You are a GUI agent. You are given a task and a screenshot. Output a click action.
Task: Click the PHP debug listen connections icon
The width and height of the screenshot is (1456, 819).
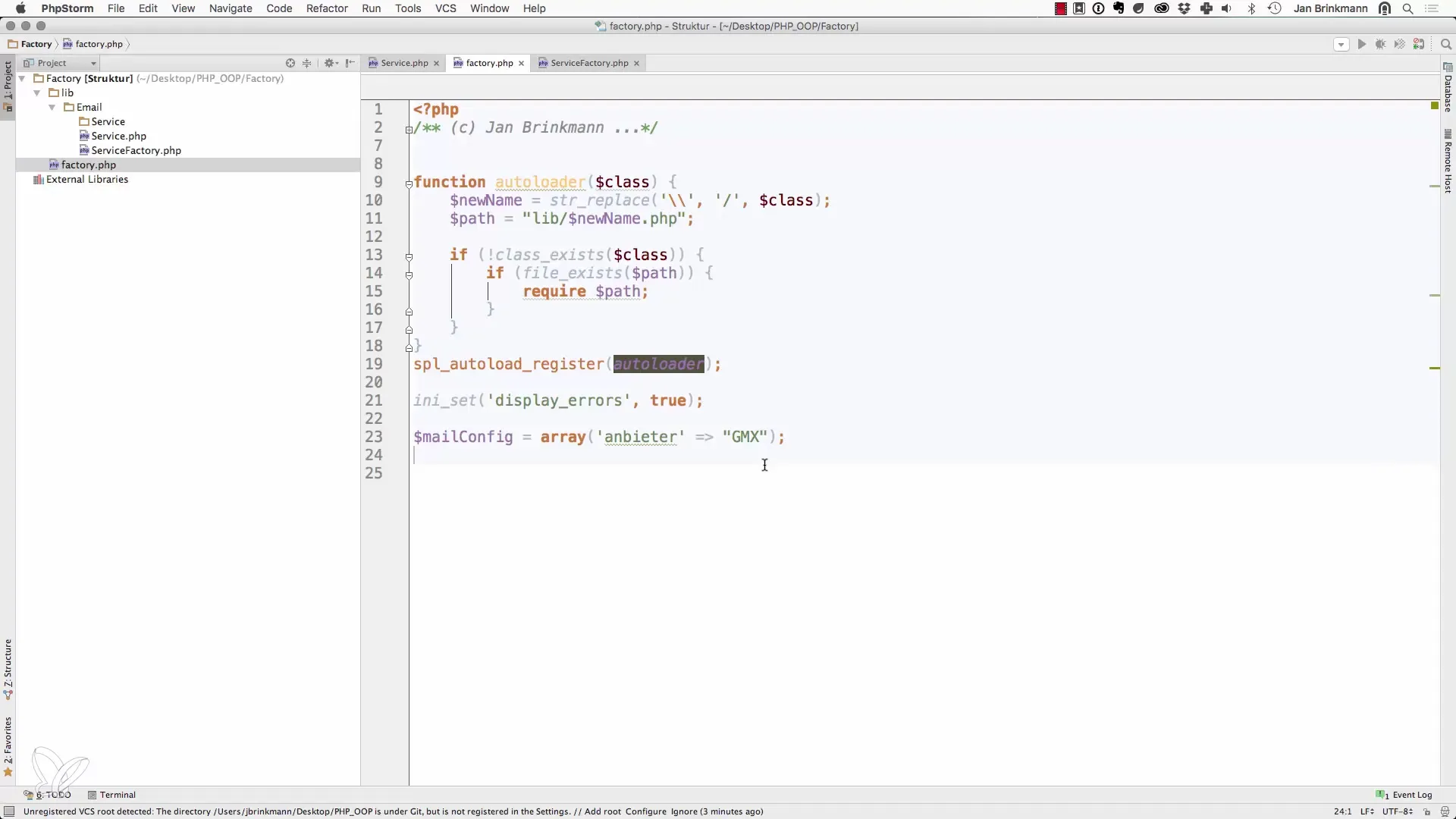1419,44
